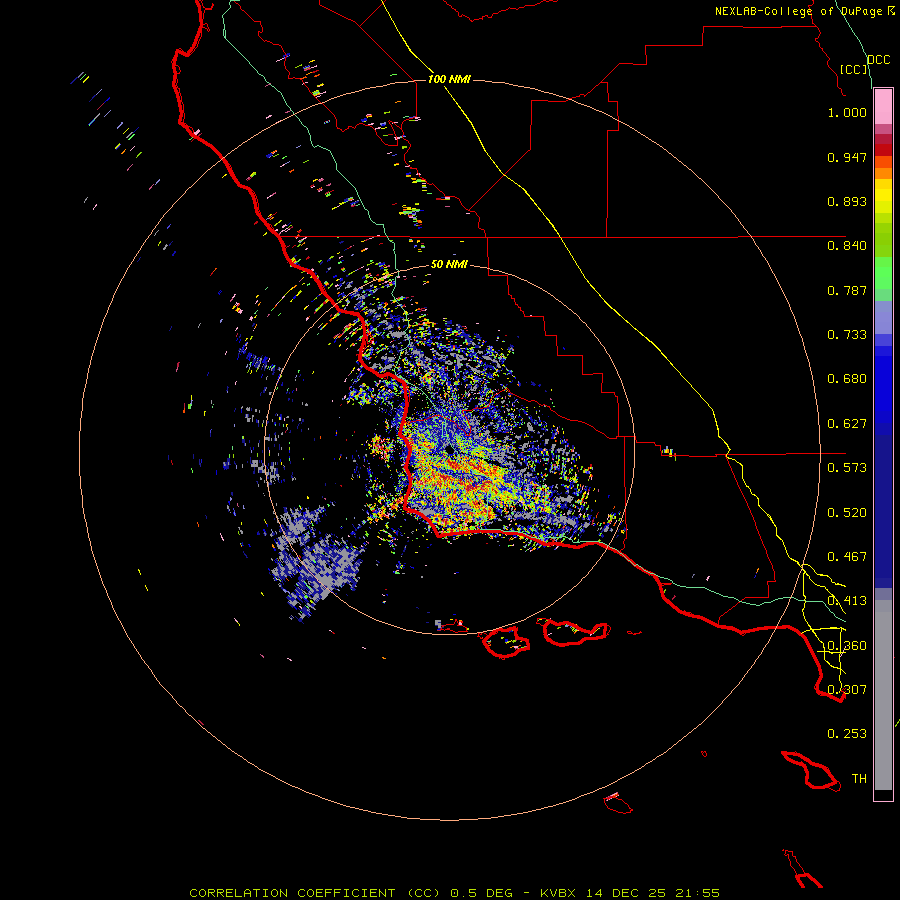Screen dimensions: 900x900
Task: Click the 100 NMI range ring label
Action: (x=449, y=79)
